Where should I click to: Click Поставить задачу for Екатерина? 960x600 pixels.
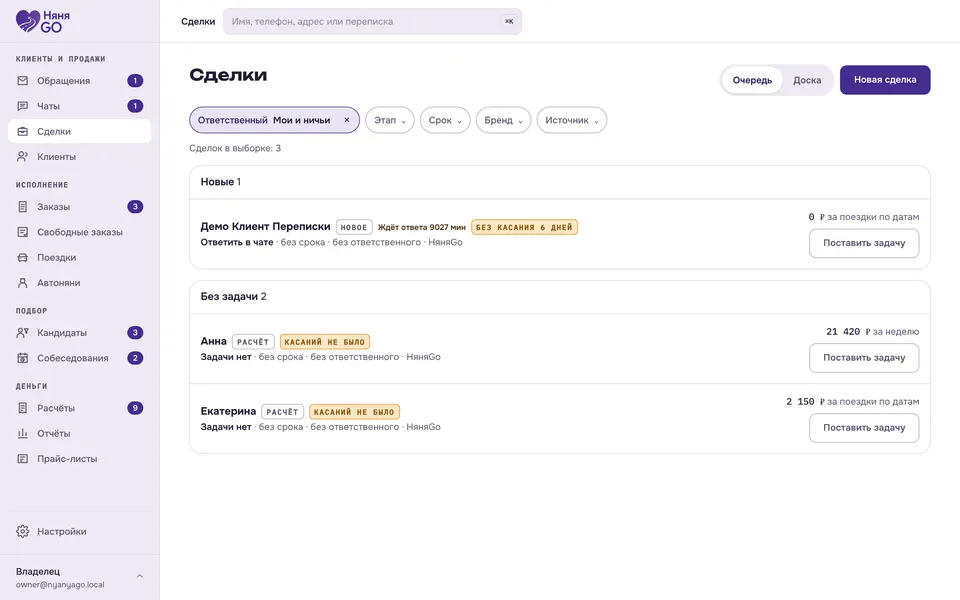pyautogui.click(x=864, y=427)
